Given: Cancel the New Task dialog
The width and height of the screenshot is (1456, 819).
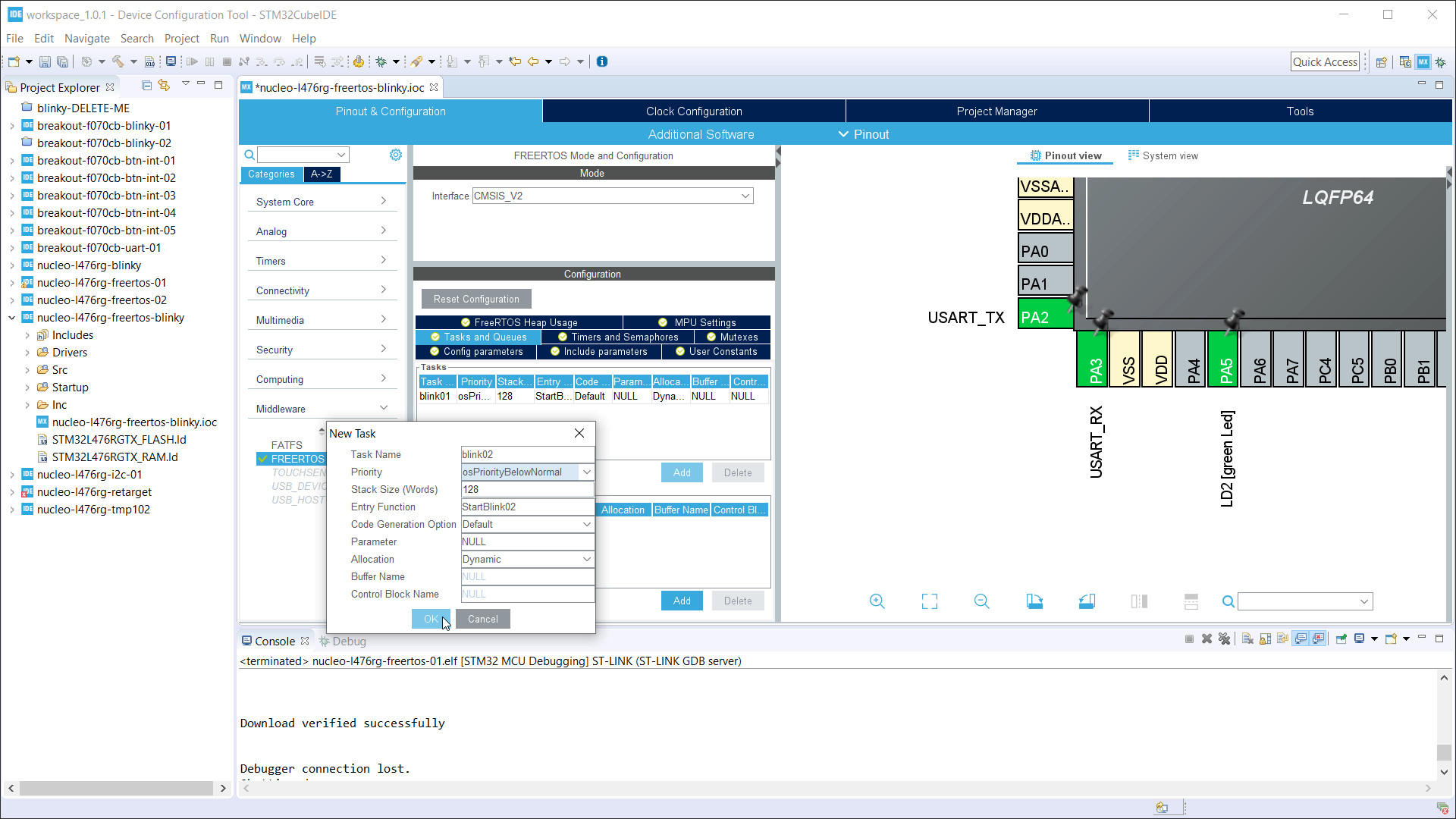Looking at the screenshot, I should point(483,619).
